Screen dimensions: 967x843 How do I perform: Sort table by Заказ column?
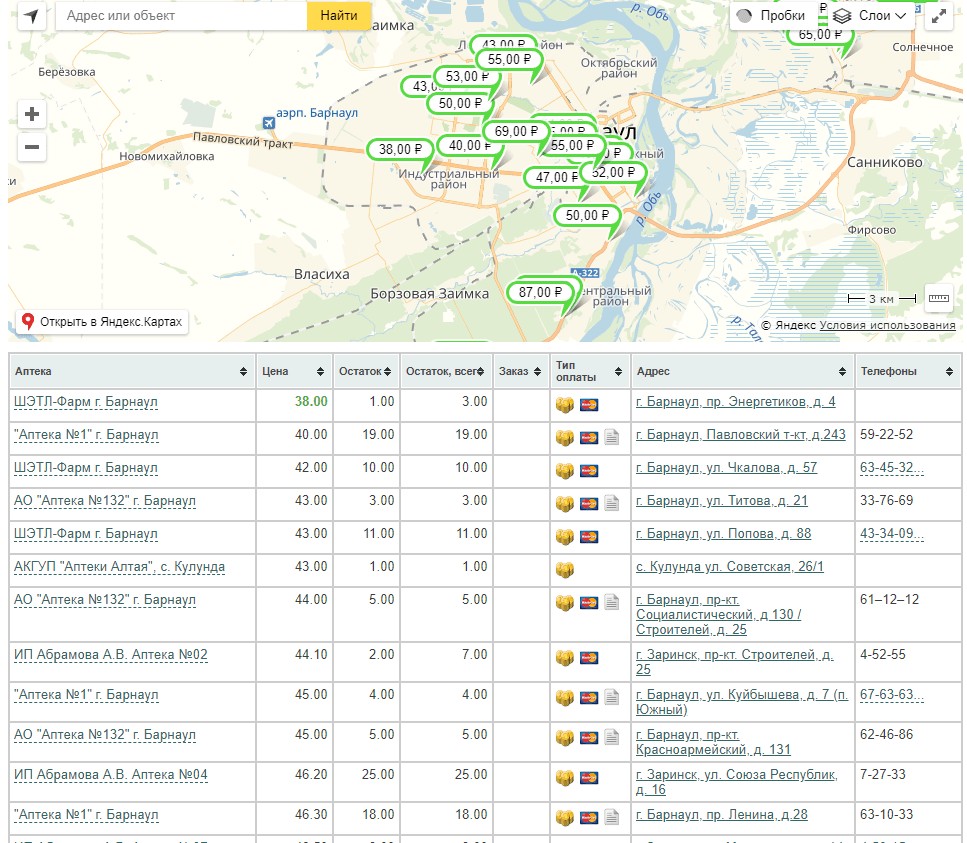tap(538, 371)
